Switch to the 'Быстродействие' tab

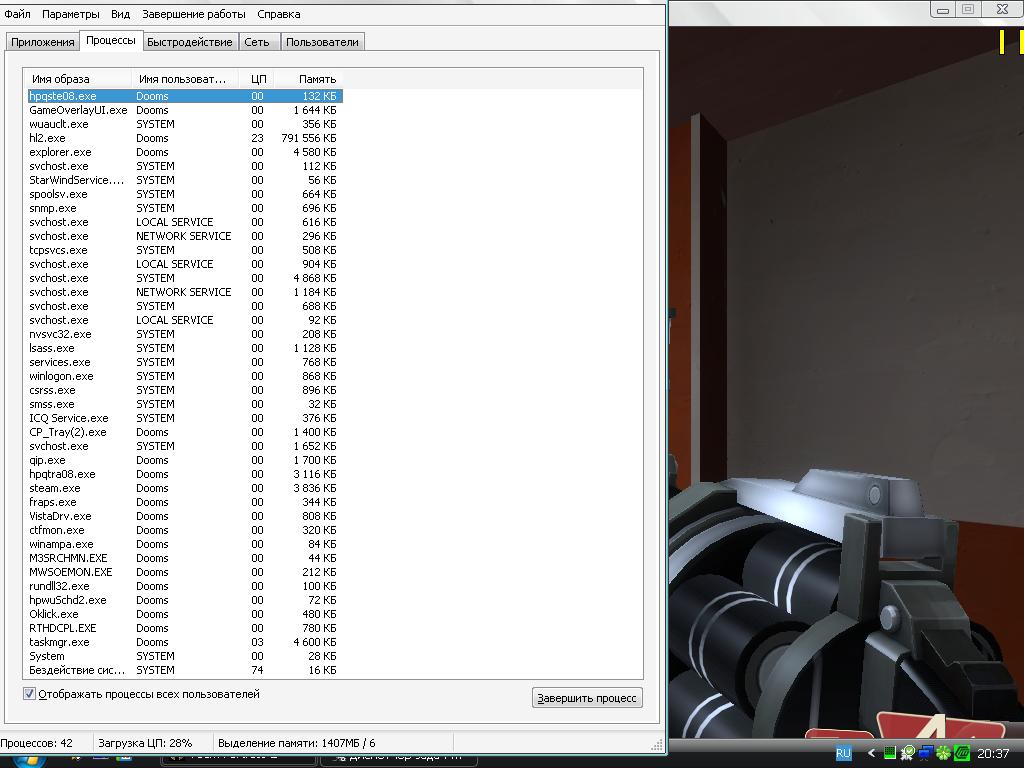[190, 42]
